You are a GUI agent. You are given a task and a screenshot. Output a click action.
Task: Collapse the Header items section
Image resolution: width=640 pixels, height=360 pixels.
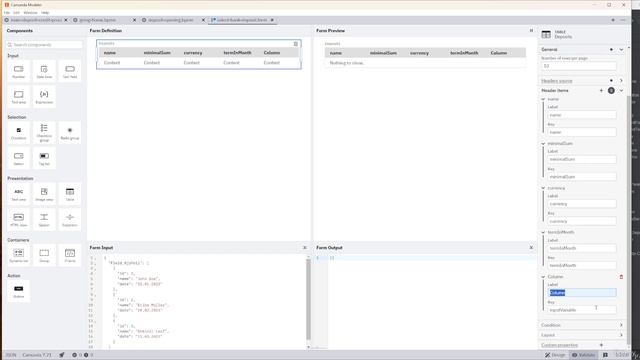pos(621,91)
